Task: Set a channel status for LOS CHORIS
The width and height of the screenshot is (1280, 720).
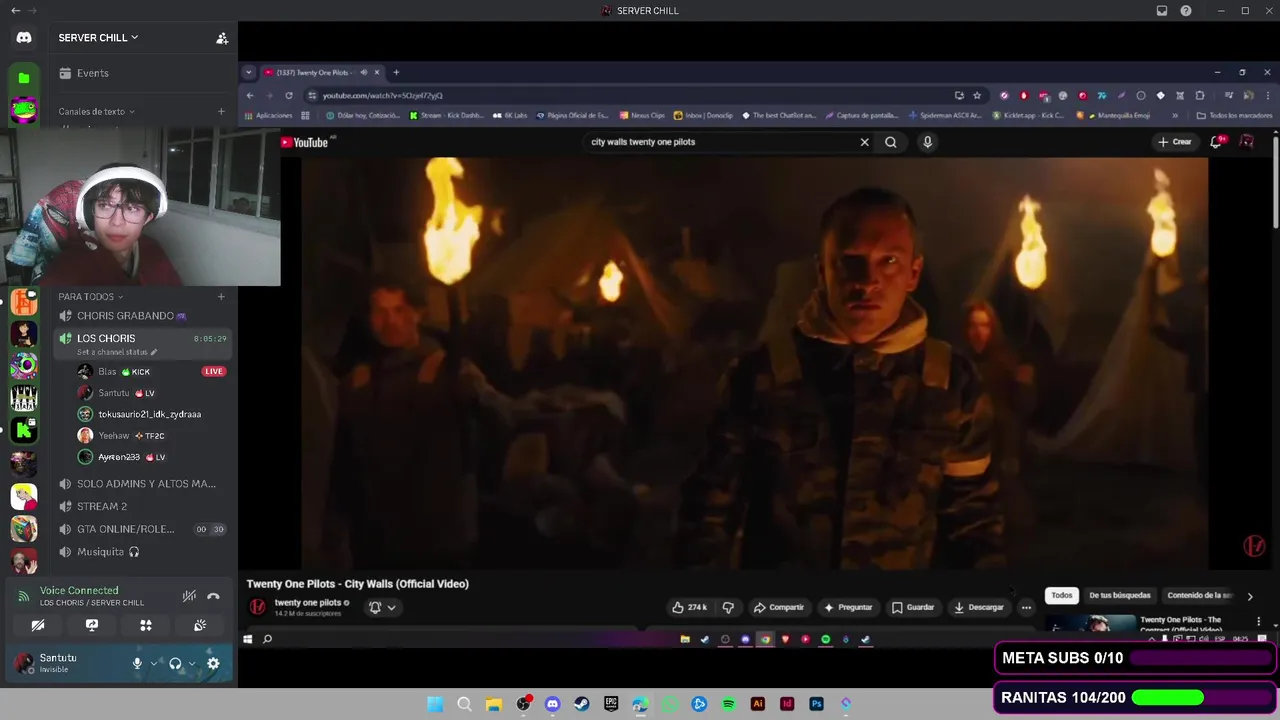Action: [x=116, y=352]
